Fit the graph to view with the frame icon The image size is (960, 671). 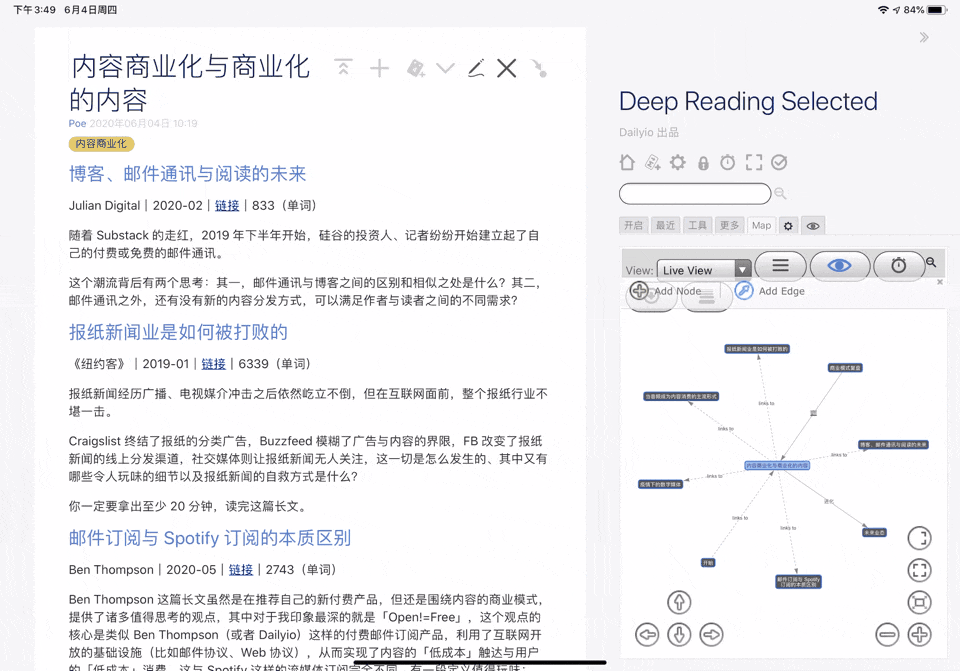(920, 602)
